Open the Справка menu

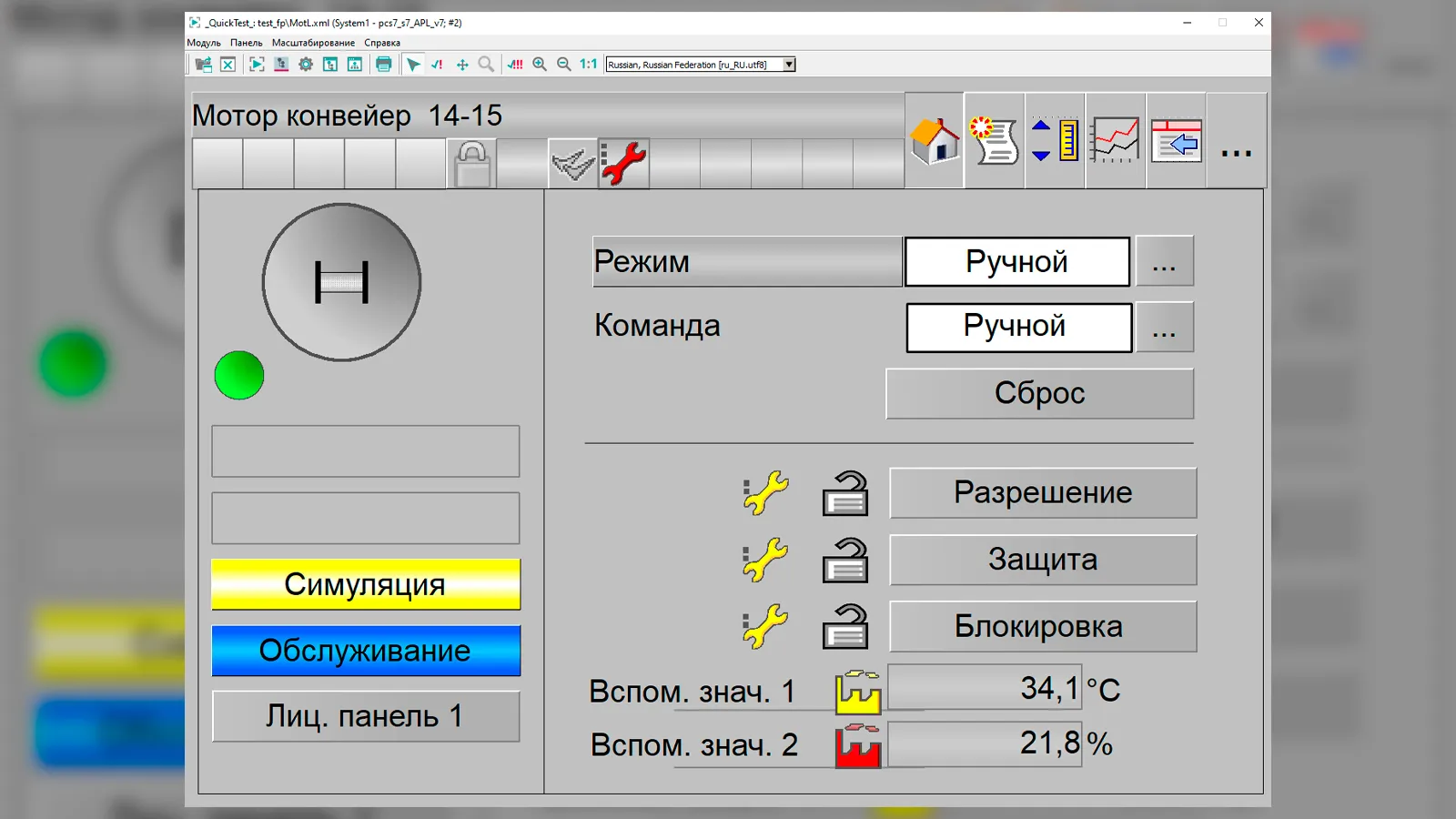(x=382, y=43)
